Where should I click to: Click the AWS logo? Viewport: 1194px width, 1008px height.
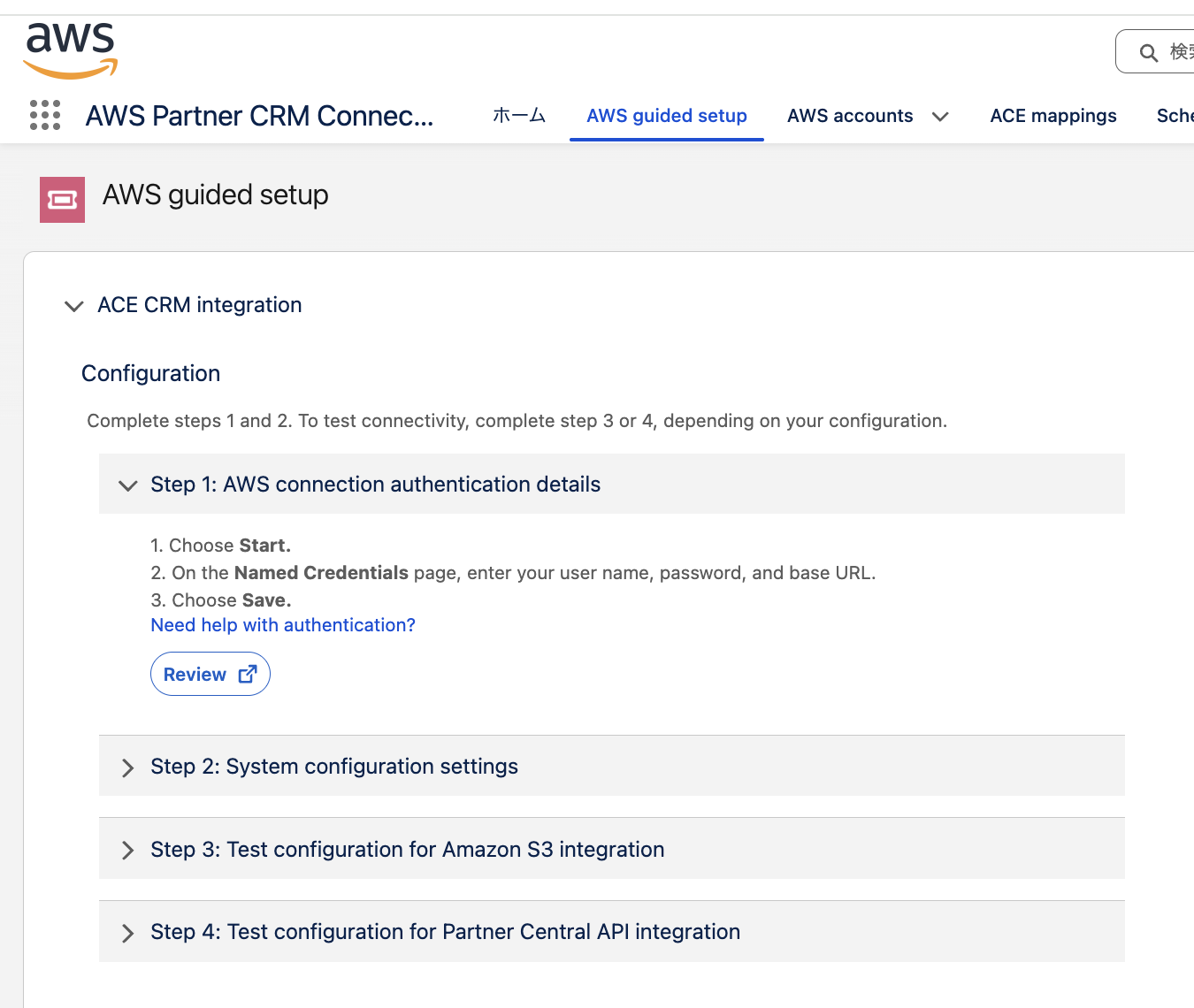click(70, 50)
